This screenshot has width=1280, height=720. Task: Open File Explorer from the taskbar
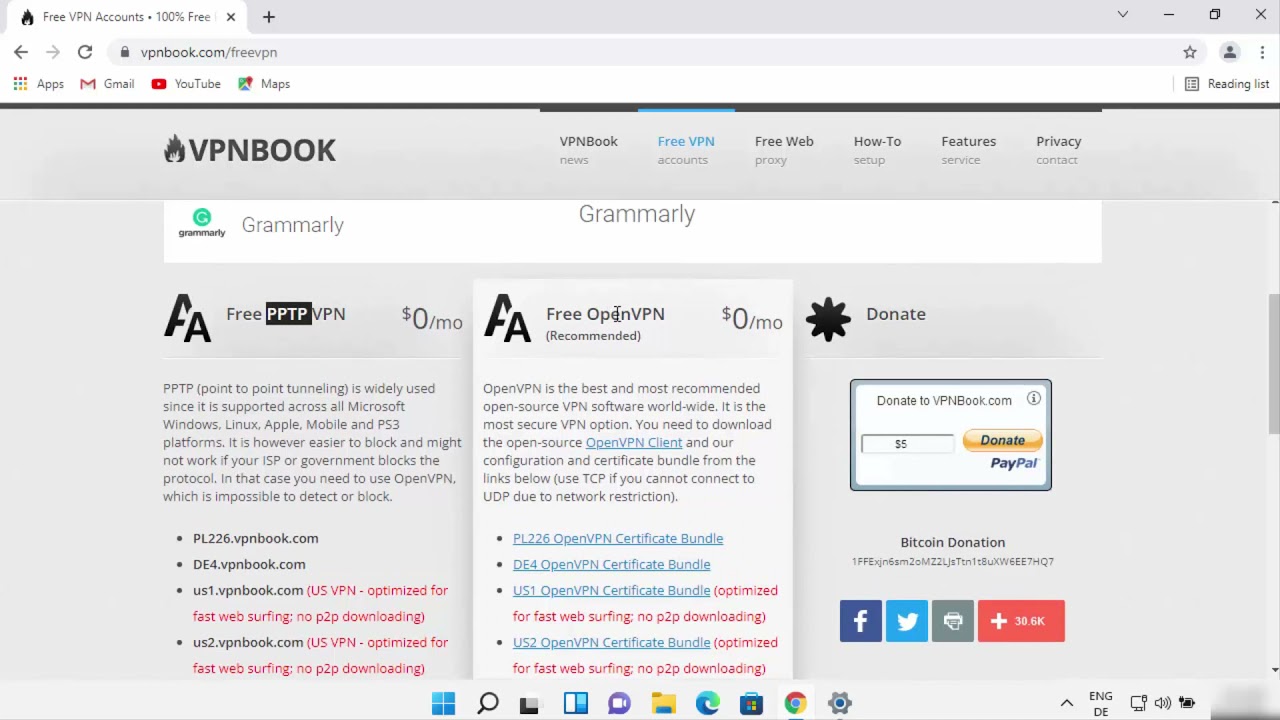(x=664, y=703)
